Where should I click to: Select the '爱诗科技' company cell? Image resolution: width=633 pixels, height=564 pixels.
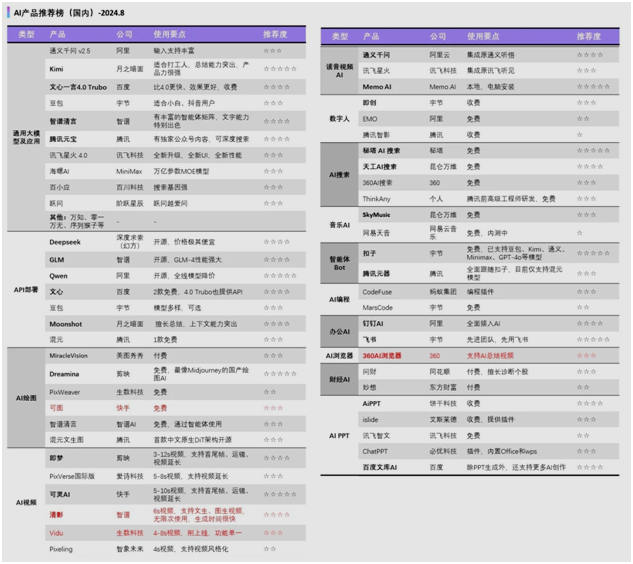[x=130, y=477]
